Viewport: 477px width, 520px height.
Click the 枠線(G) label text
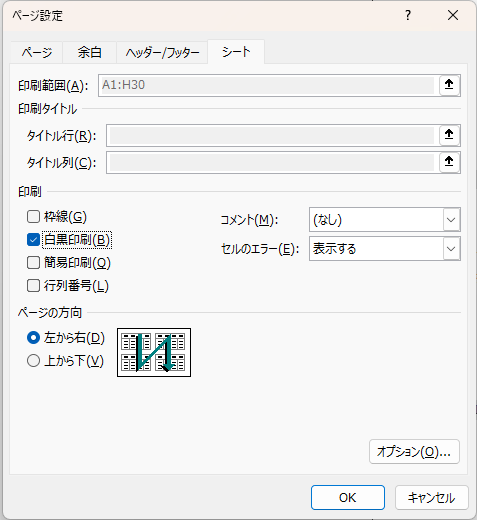coord(65,217)
